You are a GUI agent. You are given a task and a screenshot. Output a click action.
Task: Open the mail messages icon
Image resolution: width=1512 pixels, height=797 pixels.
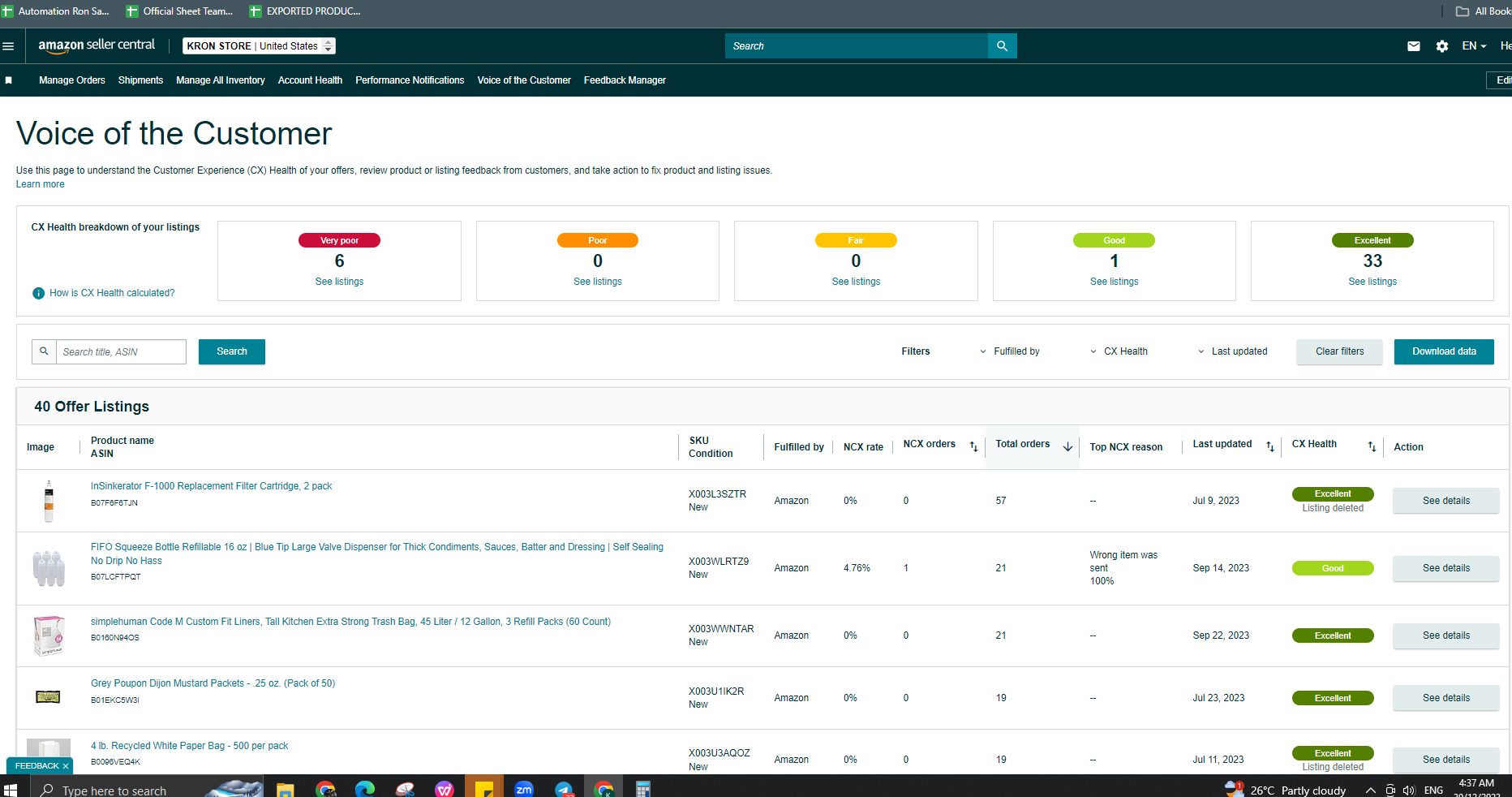(x=1414, y=46)
